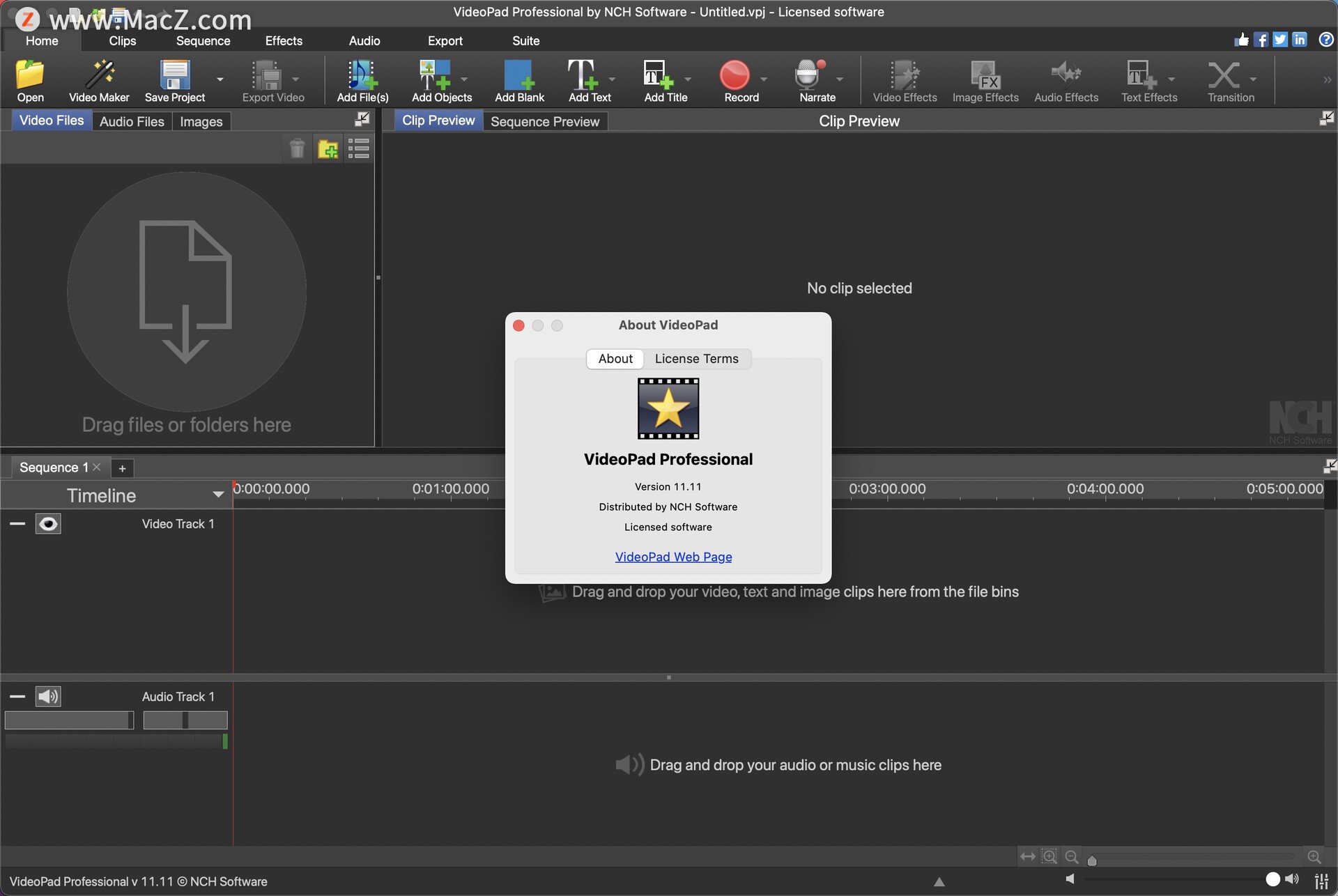
Task: Switch the bin to list view
Action: (359, 148)
